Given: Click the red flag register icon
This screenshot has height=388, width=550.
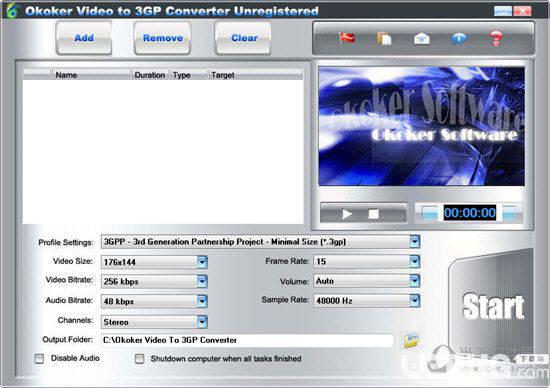Looking at the screenshot, I should (x=347, y=38).
